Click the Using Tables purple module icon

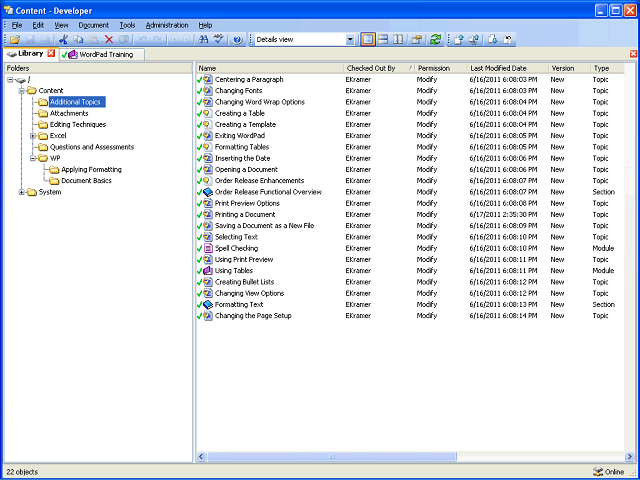point(208,271)
